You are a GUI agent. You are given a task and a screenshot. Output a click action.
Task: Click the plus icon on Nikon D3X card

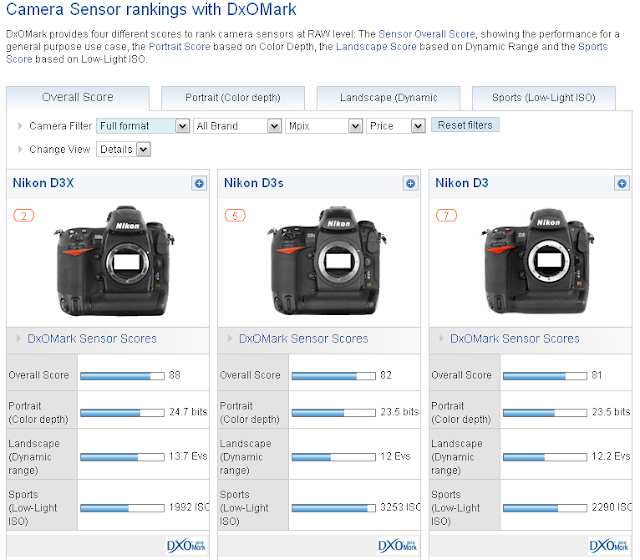199,183
